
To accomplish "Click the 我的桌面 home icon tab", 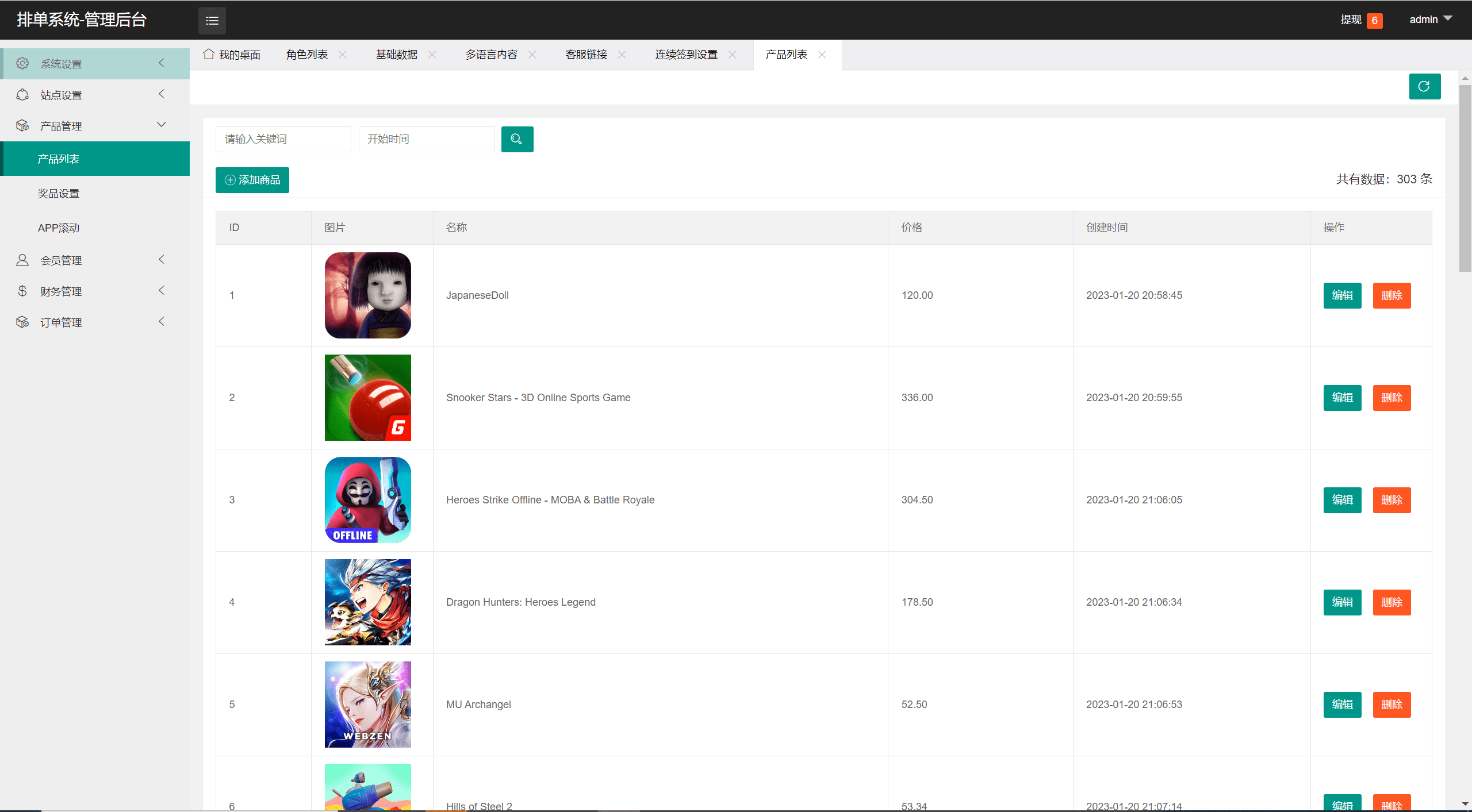I will tap(232, 55).
